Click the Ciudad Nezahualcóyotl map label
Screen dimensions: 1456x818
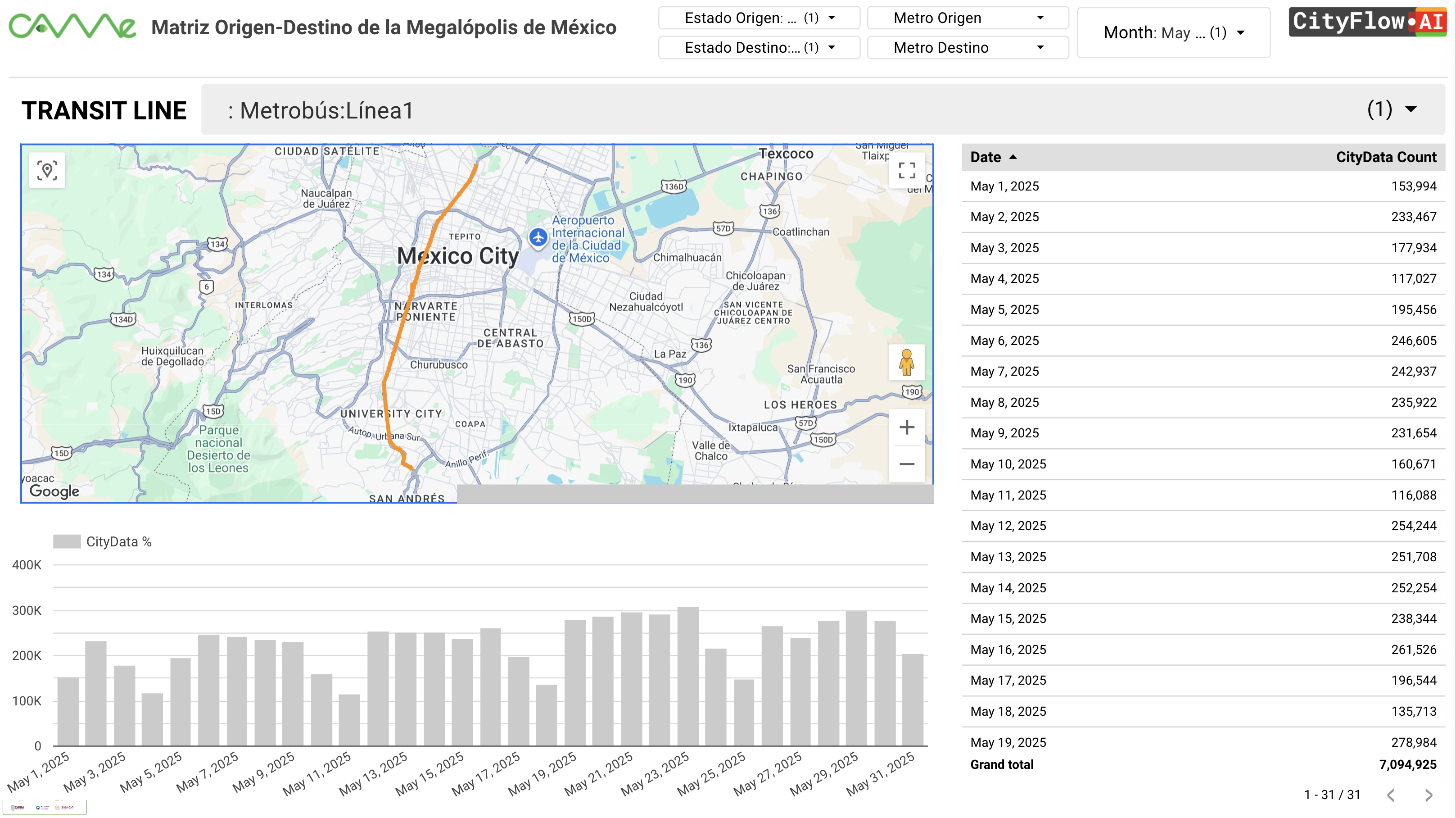click(646, 302)
